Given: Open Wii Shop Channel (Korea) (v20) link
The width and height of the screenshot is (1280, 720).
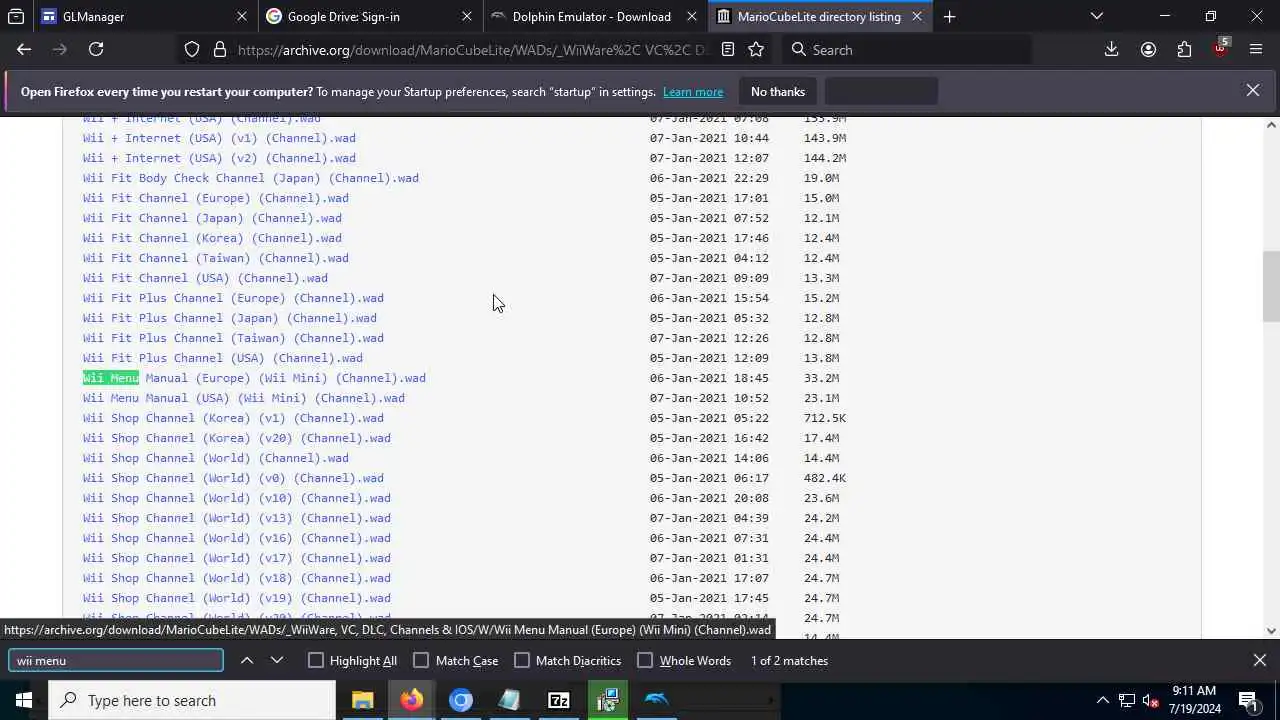Looking at the screenshot, I should [237, 438].
